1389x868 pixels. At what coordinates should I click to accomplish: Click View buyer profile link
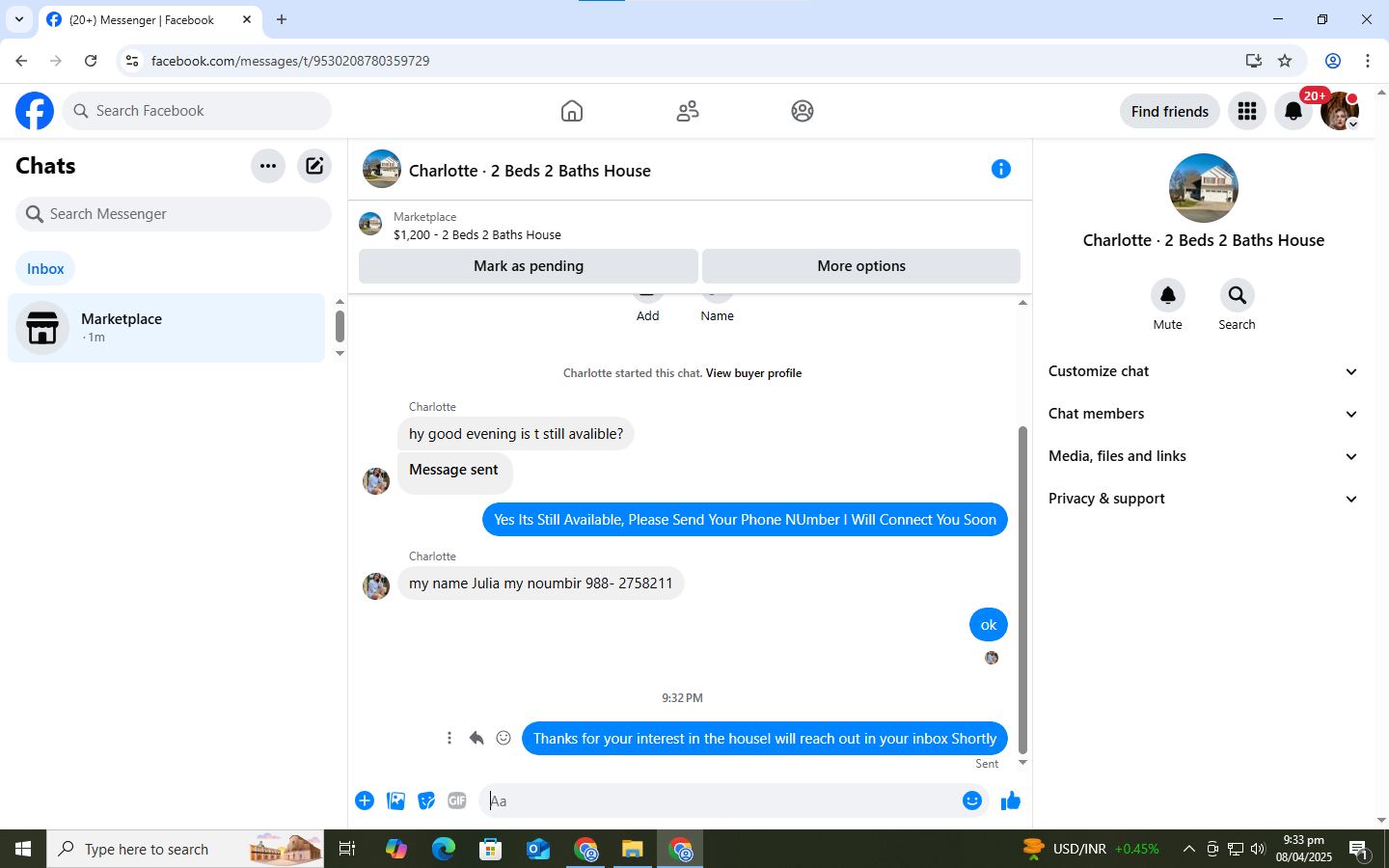(753, 373)
